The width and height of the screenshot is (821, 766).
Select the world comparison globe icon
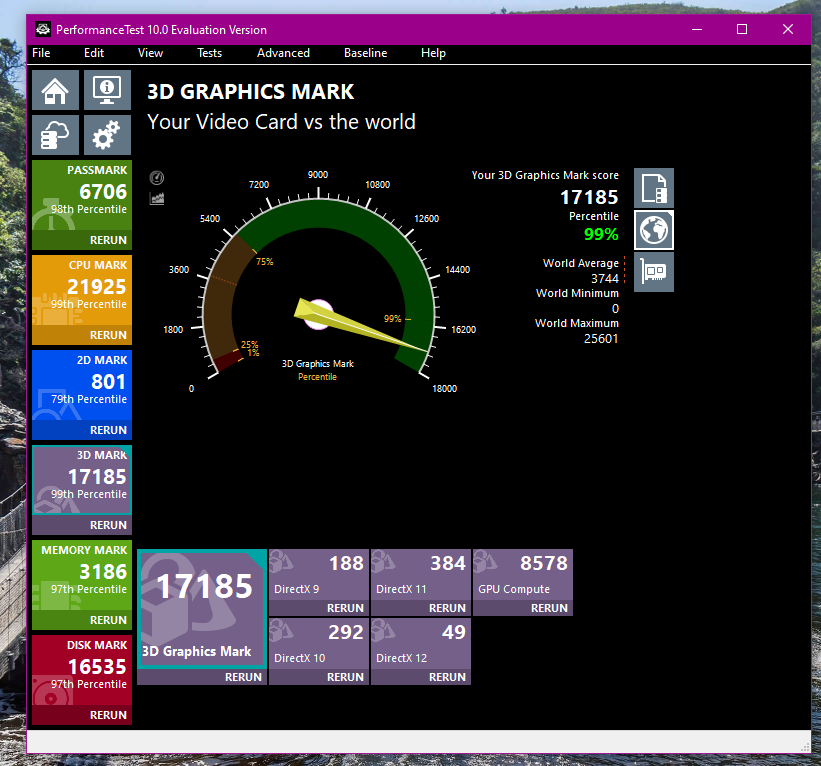(x=653, y=230)
